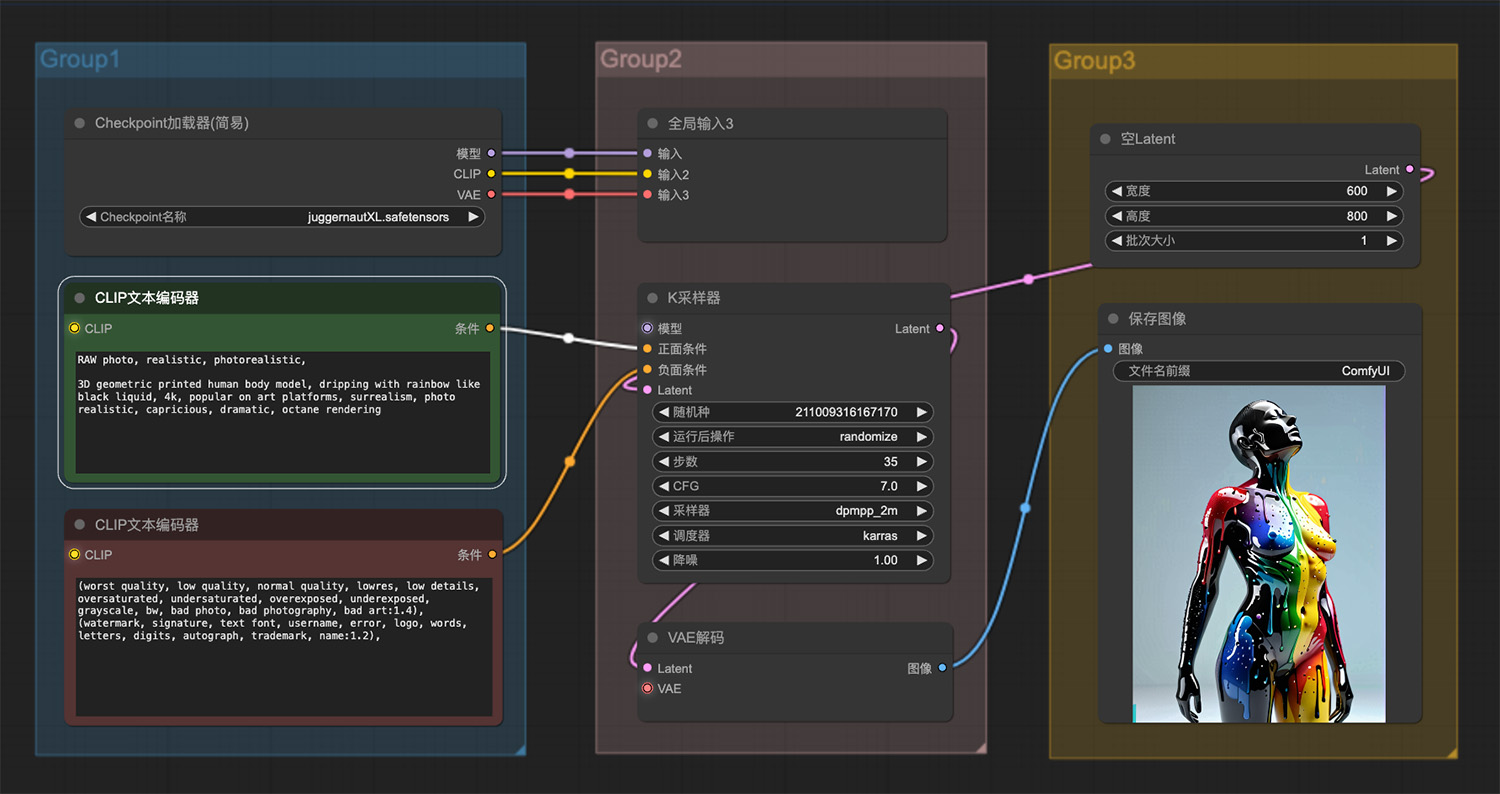The image size is (1500, 794).
Task: Click the 图像 input port on 保存图像
Action: click(x=1107, y=349)
